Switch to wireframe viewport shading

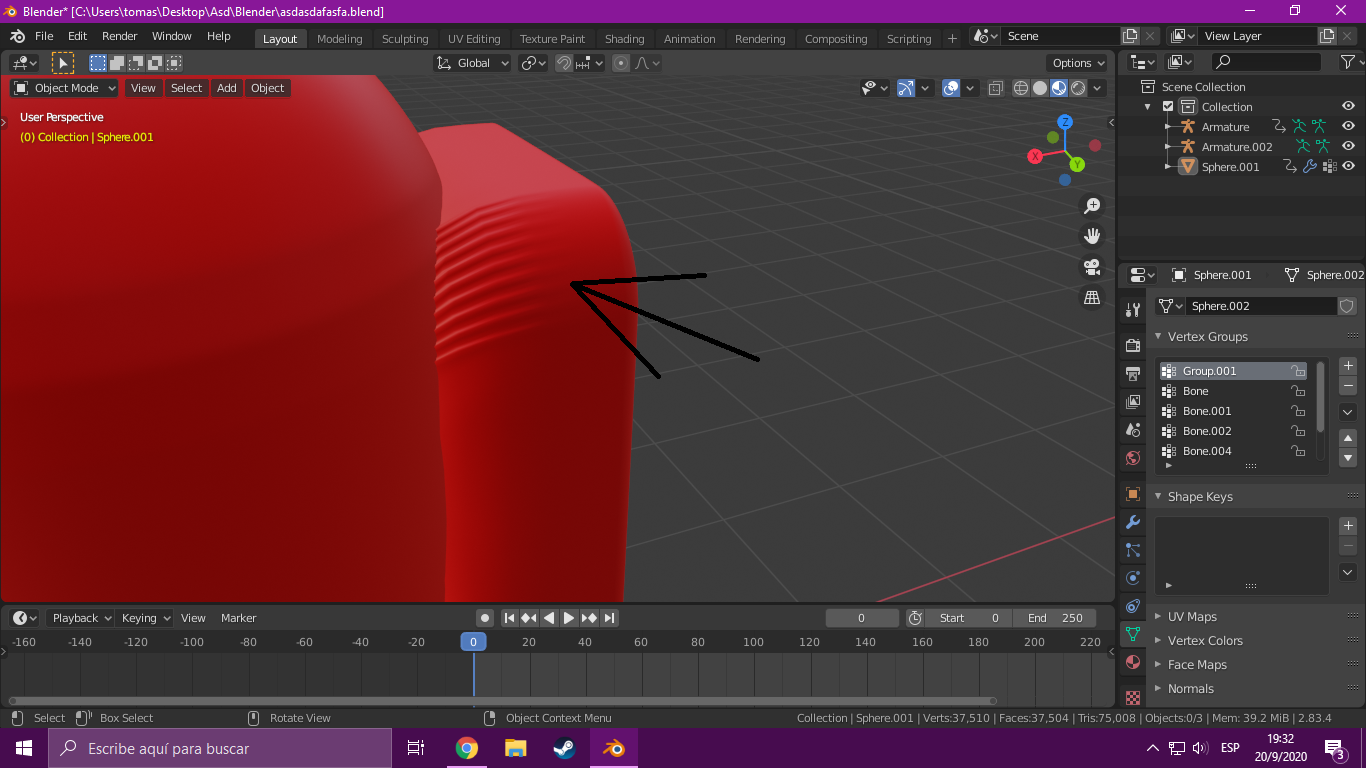pyautogui.click(x=1021, y=88)
